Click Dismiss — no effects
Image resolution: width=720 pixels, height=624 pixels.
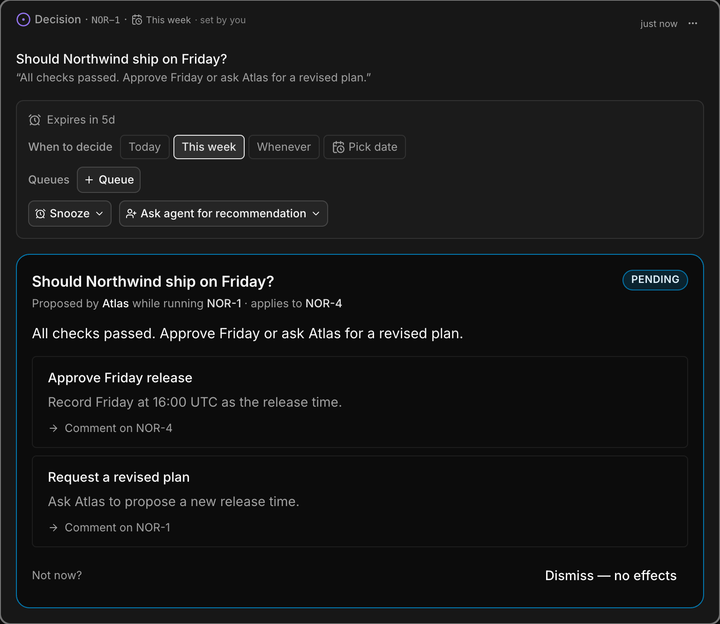[610, 575]
